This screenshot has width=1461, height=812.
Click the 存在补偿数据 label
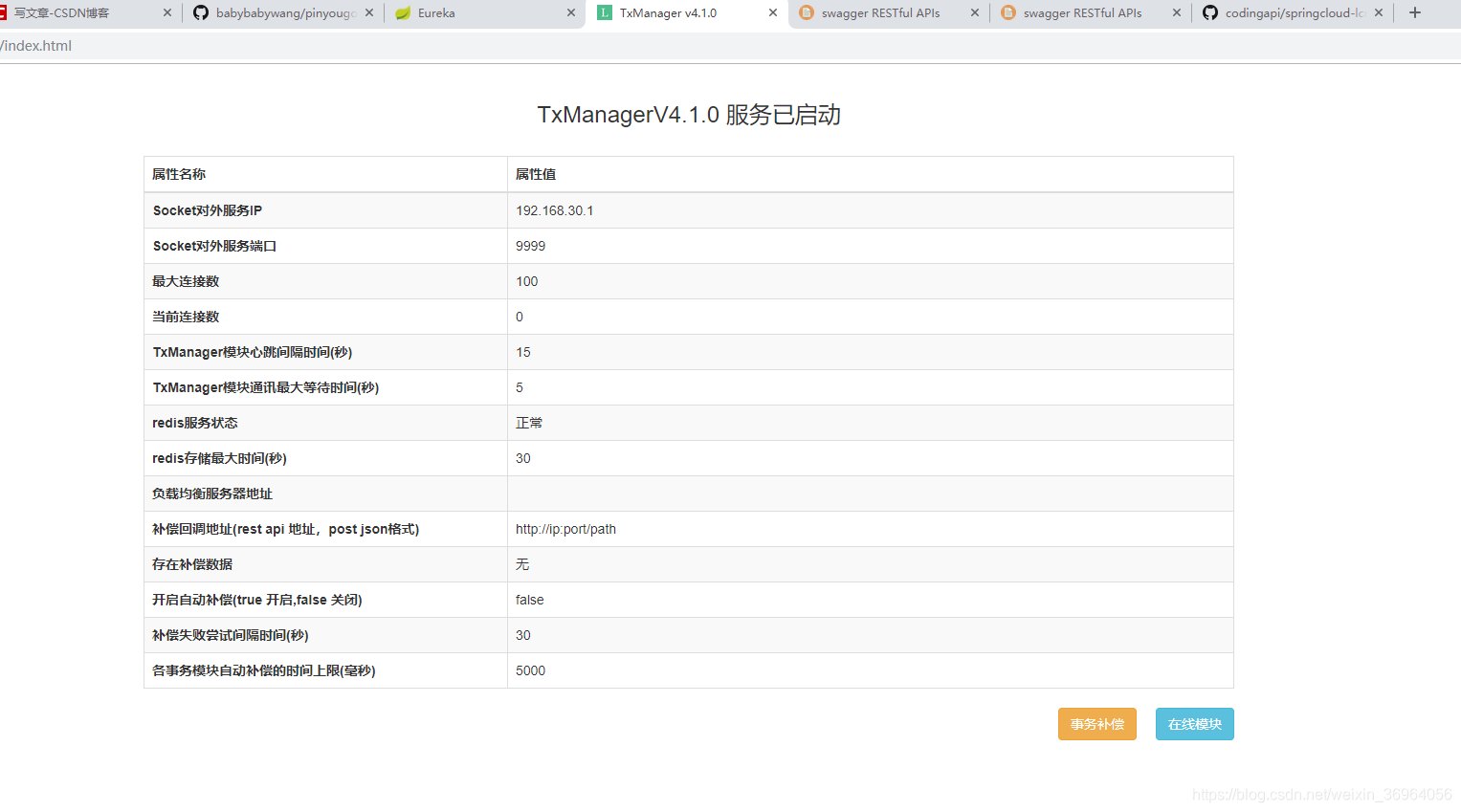tap(192, 564)
